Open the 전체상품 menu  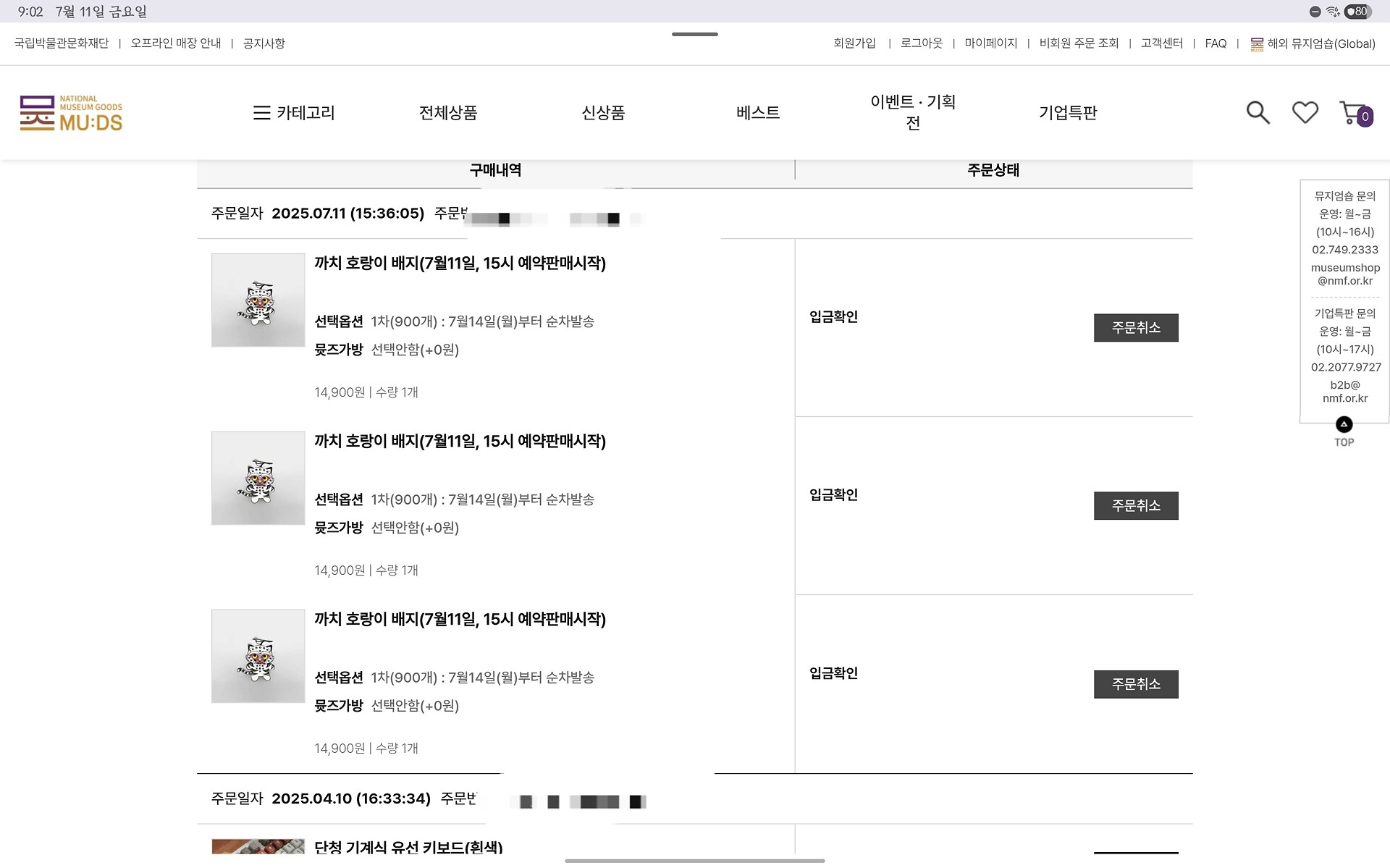coord(448,113)
